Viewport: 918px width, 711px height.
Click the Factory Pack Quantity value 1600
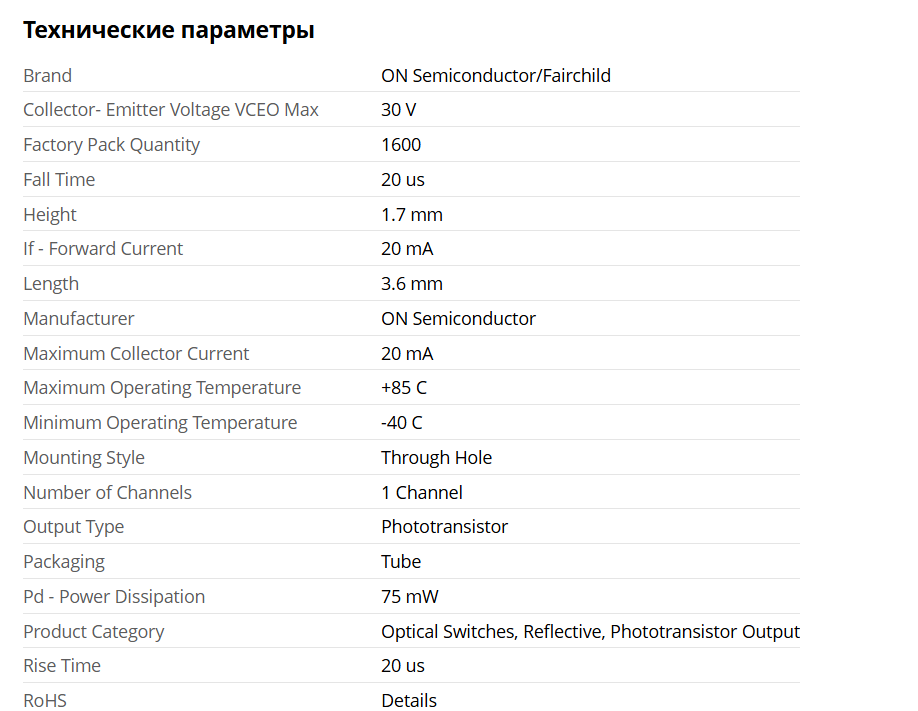click(x=401, y=145)
